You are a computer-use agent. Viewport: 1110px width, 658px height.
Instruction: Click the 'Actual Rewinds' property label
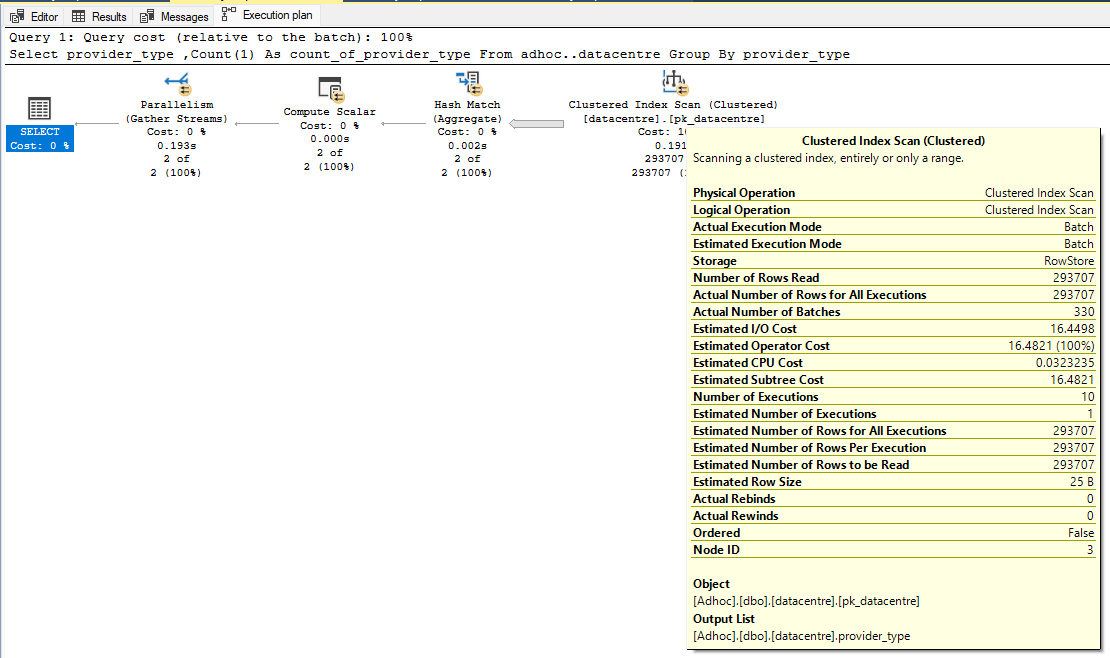coord(736,516)
